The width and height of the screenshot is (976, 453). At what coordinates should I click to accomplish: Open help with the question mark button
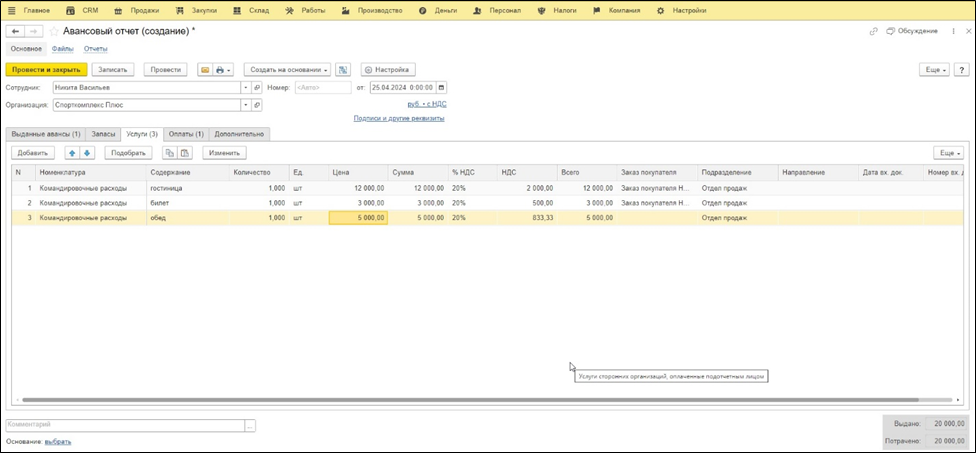point(961,70)
